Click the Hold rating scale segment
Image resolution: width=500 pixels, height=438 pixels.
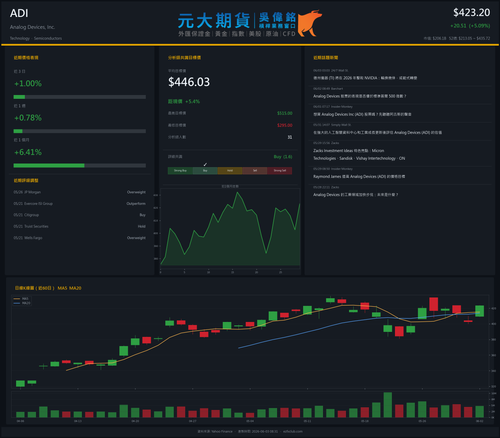(230, 171)
